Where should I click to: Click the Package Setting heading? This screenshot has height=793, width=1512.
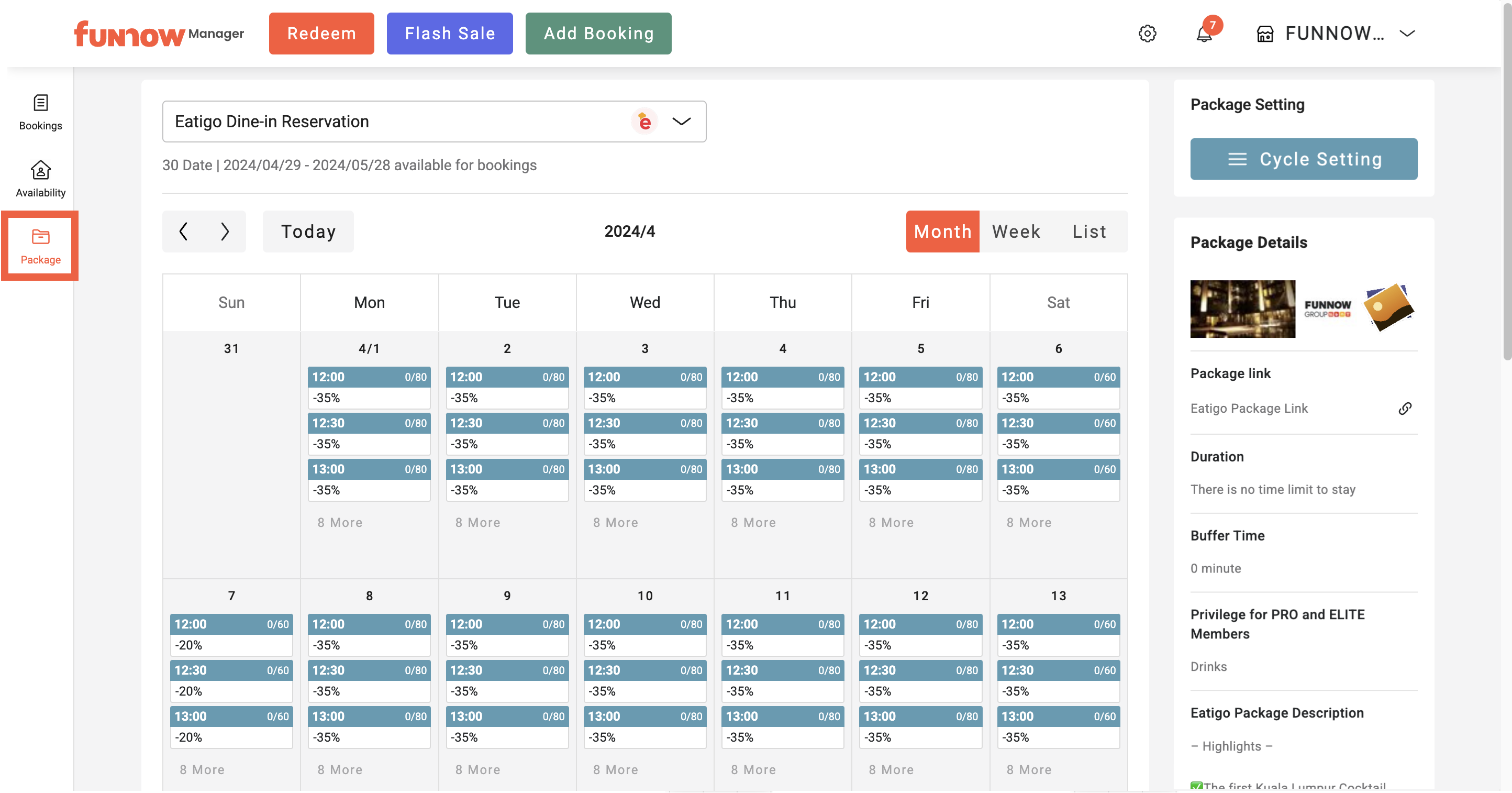pyautogui.click(x=1247, y=105)
